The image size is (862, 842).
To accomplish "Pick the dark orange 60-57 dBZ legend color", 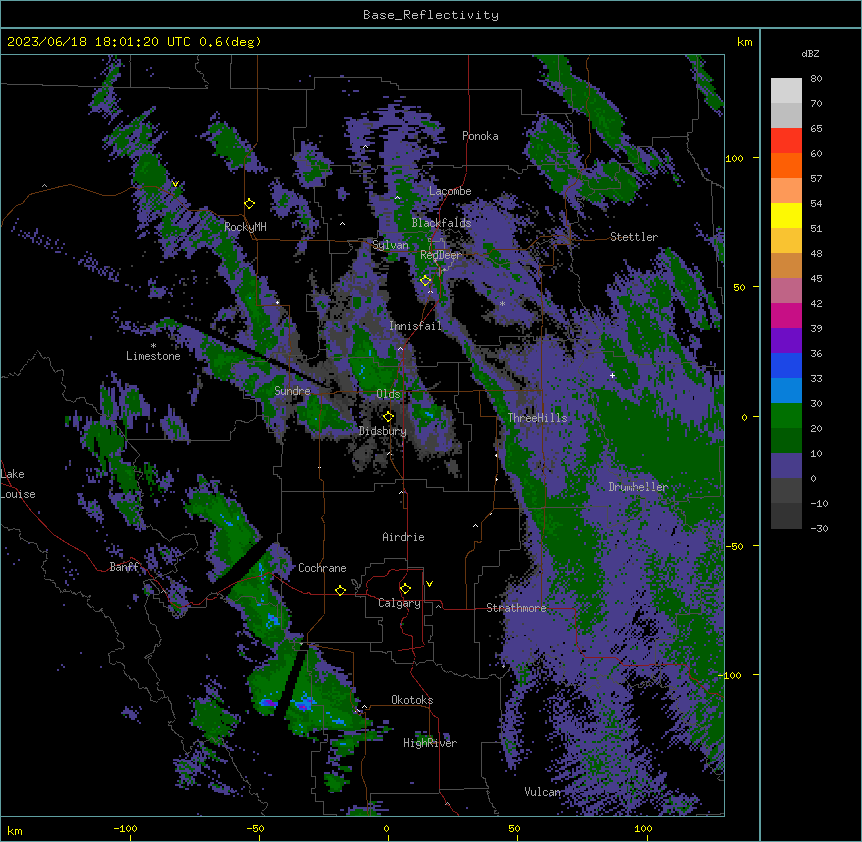I will (x=786, y=165).
